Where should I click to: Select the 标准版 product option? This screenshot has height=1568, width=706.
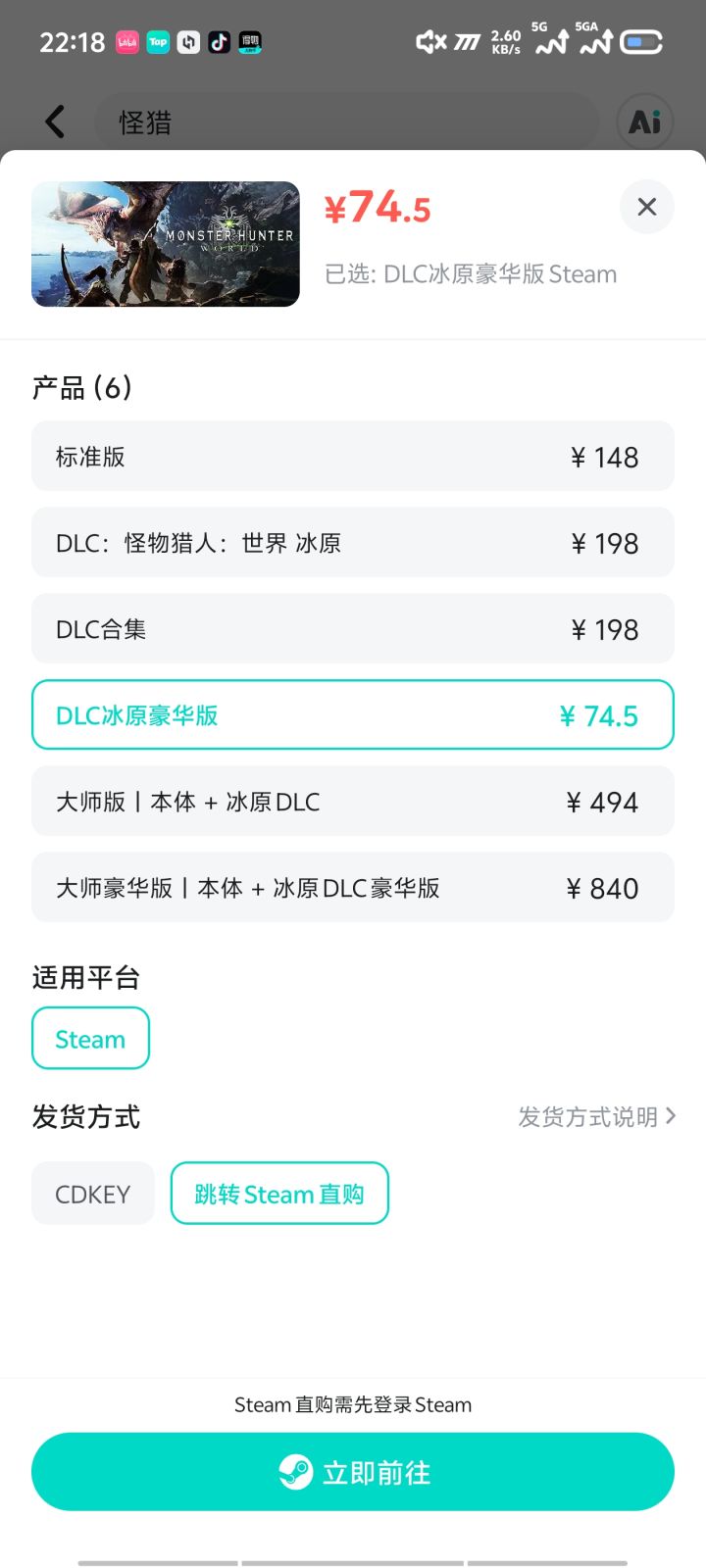[353, 457]
